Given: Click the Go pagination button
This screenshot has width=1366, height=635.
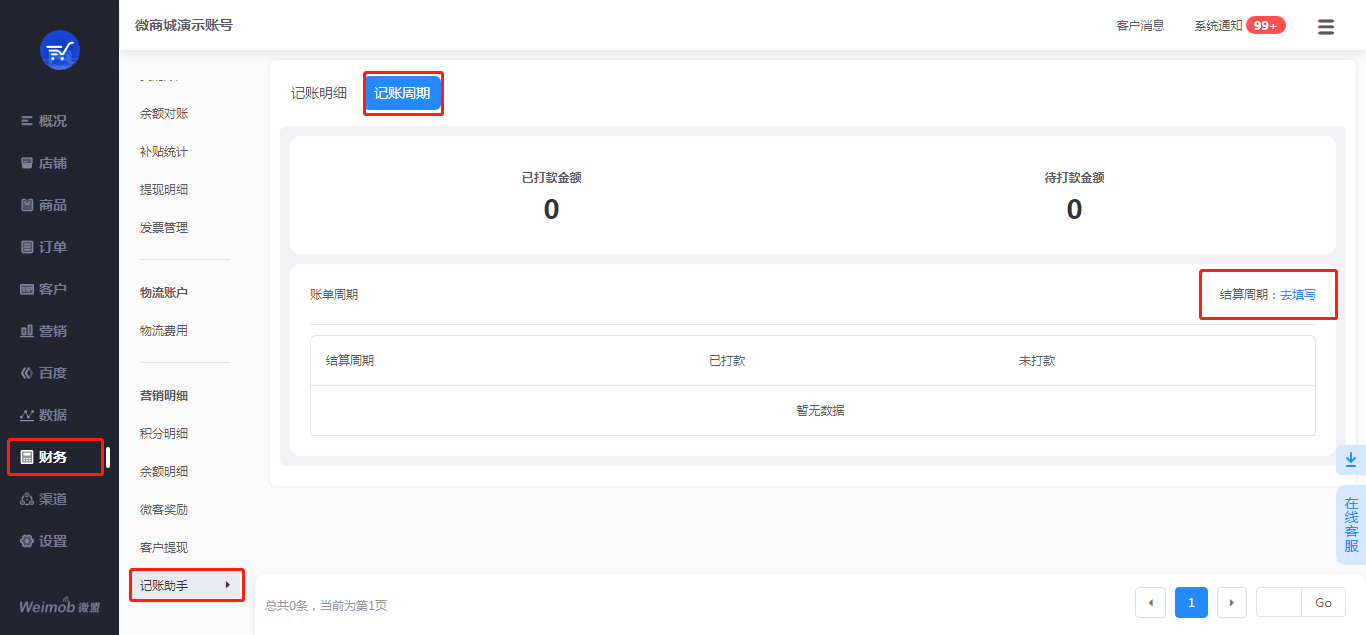Looking at the screenshot, I should 1324,603.
